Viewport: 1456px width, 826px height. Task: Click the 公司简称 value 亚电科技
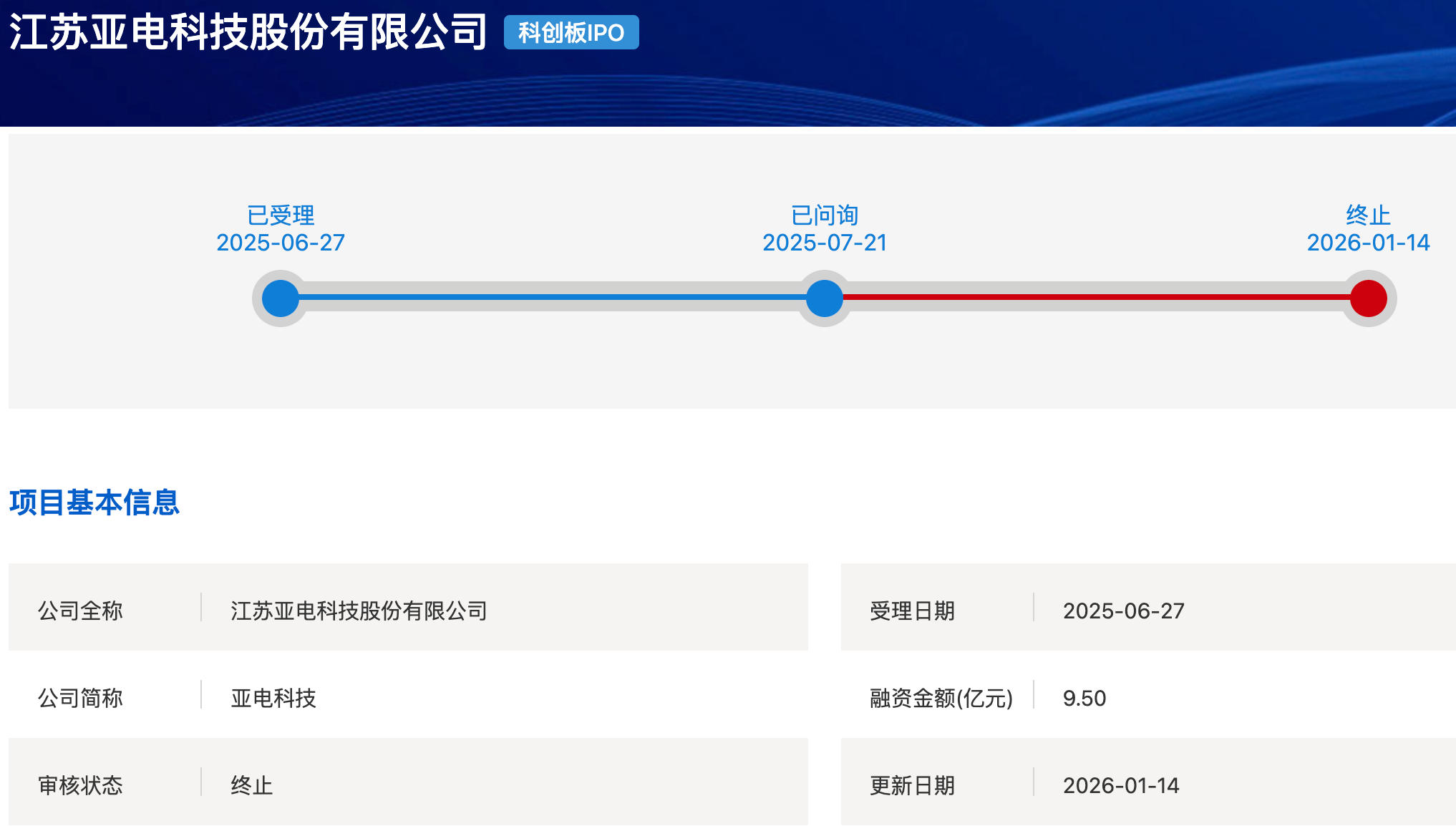pyautogui.click(x=273, y=698)
